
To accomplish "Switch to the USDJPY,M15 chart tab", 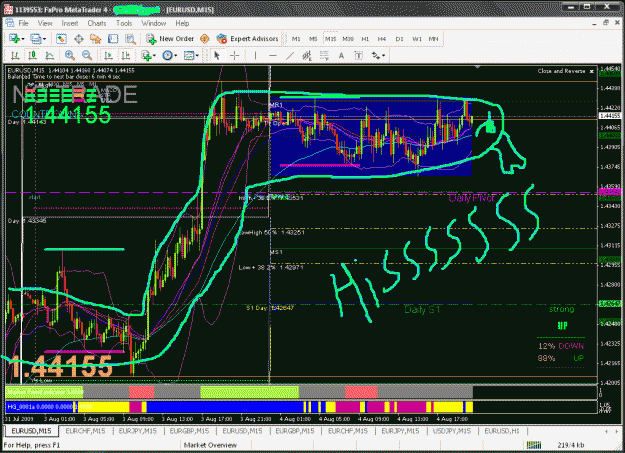I will 452,431.
